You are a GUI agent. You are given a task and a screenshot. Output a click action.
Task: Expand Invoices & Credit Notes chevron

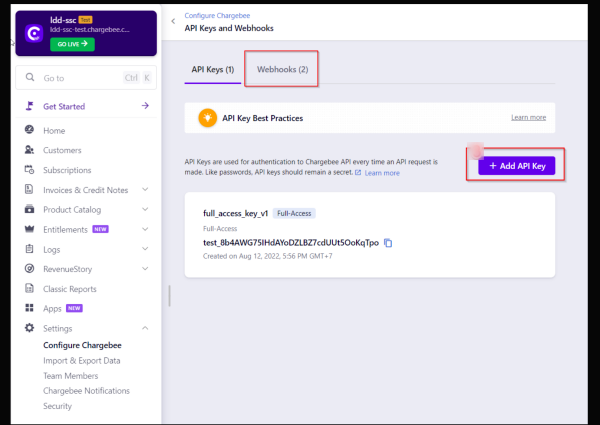tap(145, 189)
